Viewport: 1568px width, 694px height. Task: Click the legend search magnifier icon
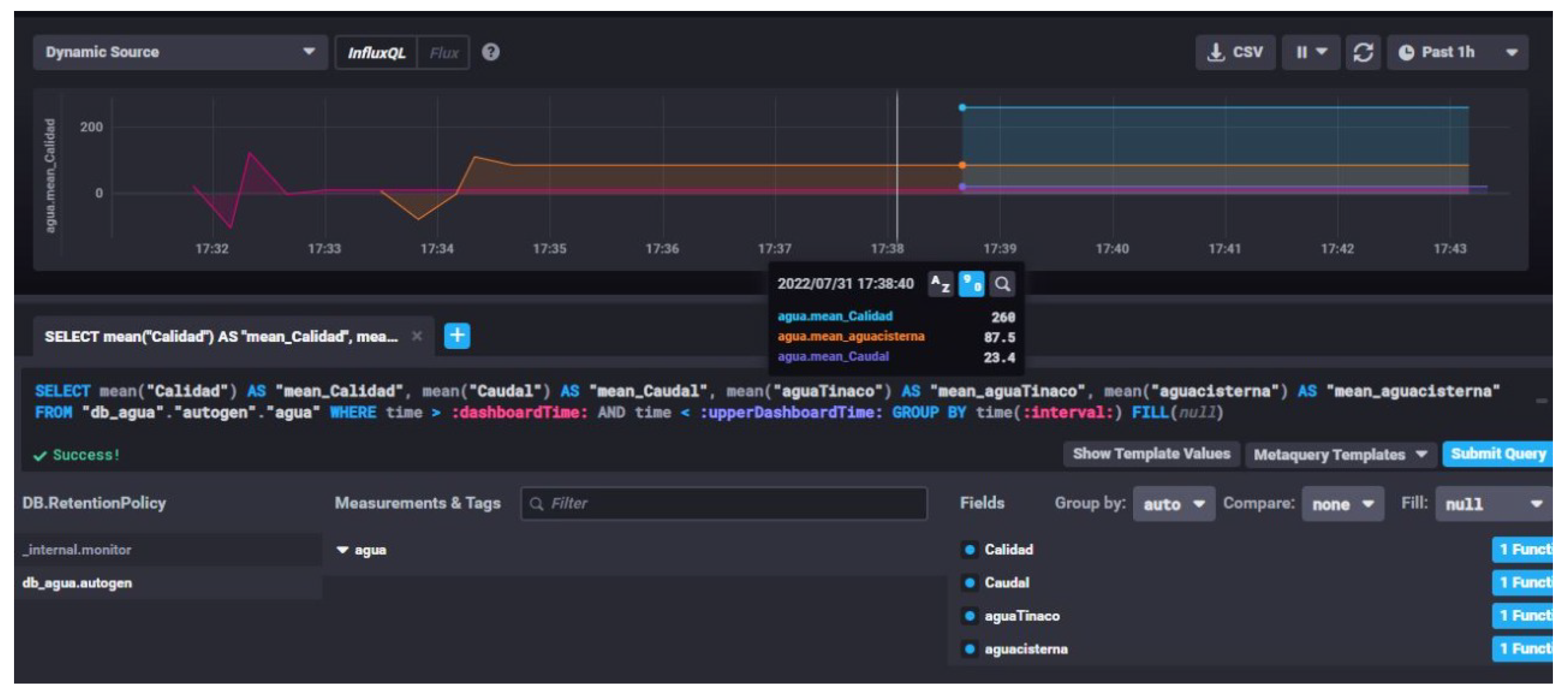tap(1002, 283)
